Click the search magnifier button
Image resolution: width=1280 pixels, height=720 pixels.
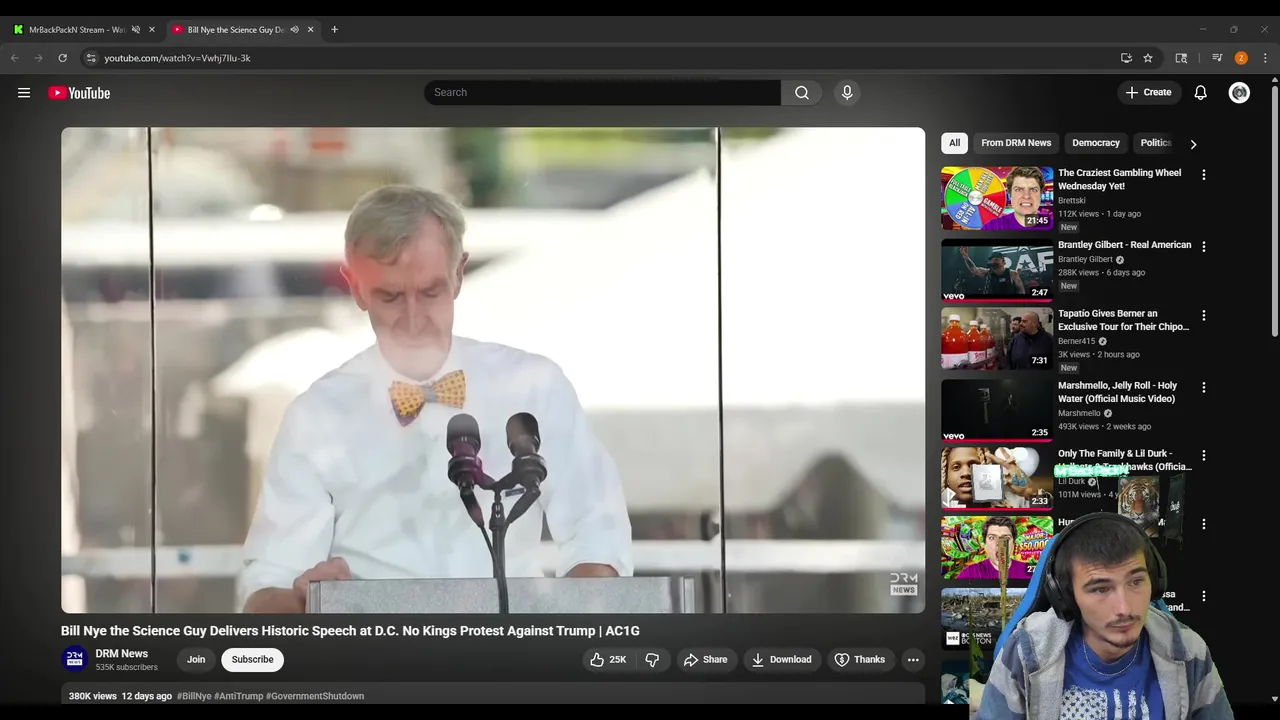click(802, 92)
